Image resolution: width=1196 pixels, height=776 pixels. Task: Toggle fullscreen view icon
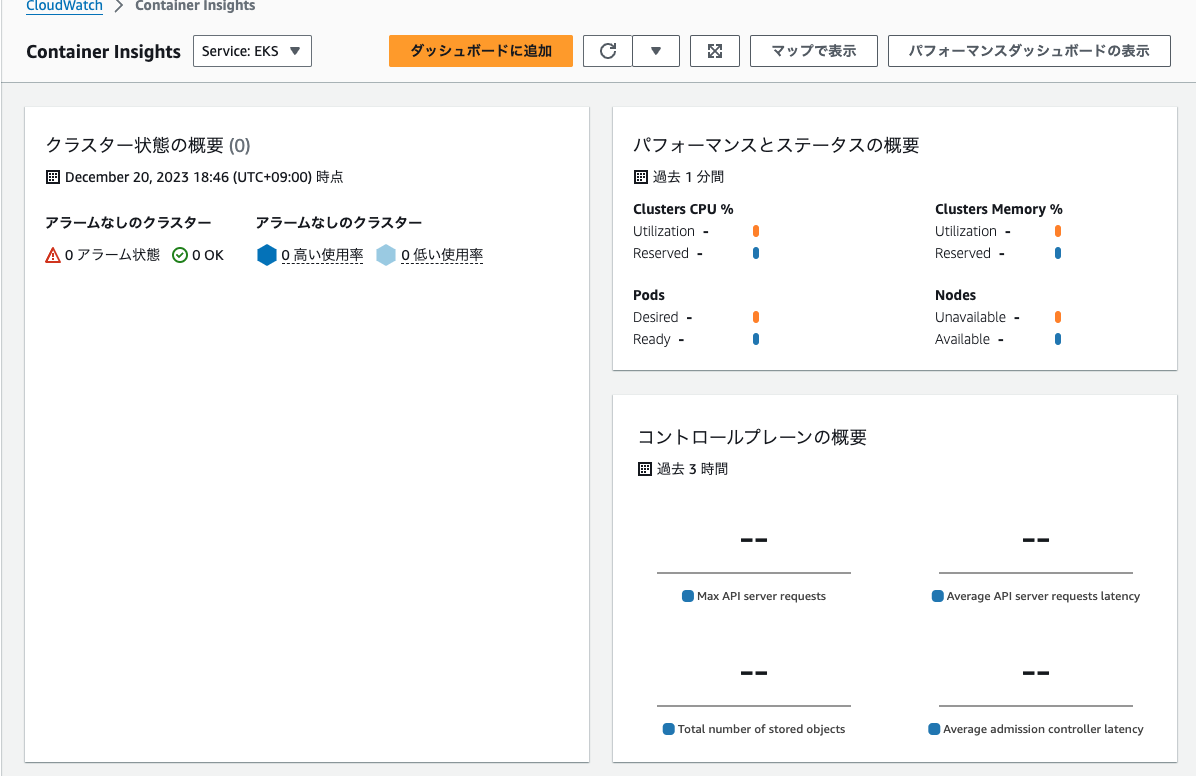click(715, 51)
